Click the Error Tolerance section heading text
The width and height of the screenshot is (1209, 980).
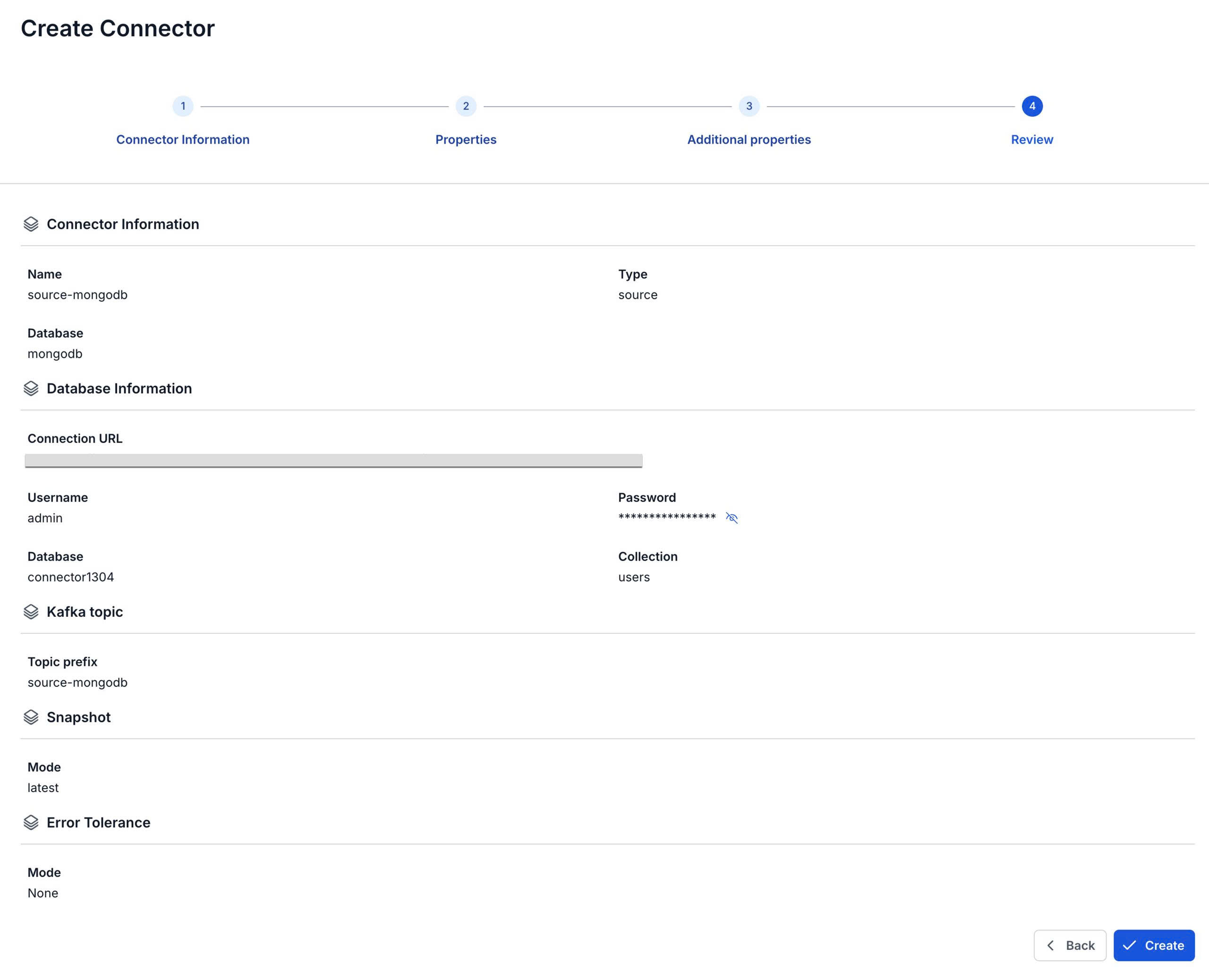[x=98, y=823]
